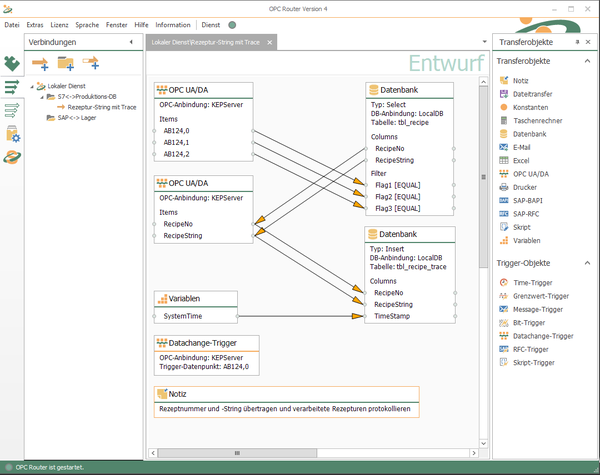Select the Skript-Trigger object
The image size is (600, 475).
(x=527, y=362)
